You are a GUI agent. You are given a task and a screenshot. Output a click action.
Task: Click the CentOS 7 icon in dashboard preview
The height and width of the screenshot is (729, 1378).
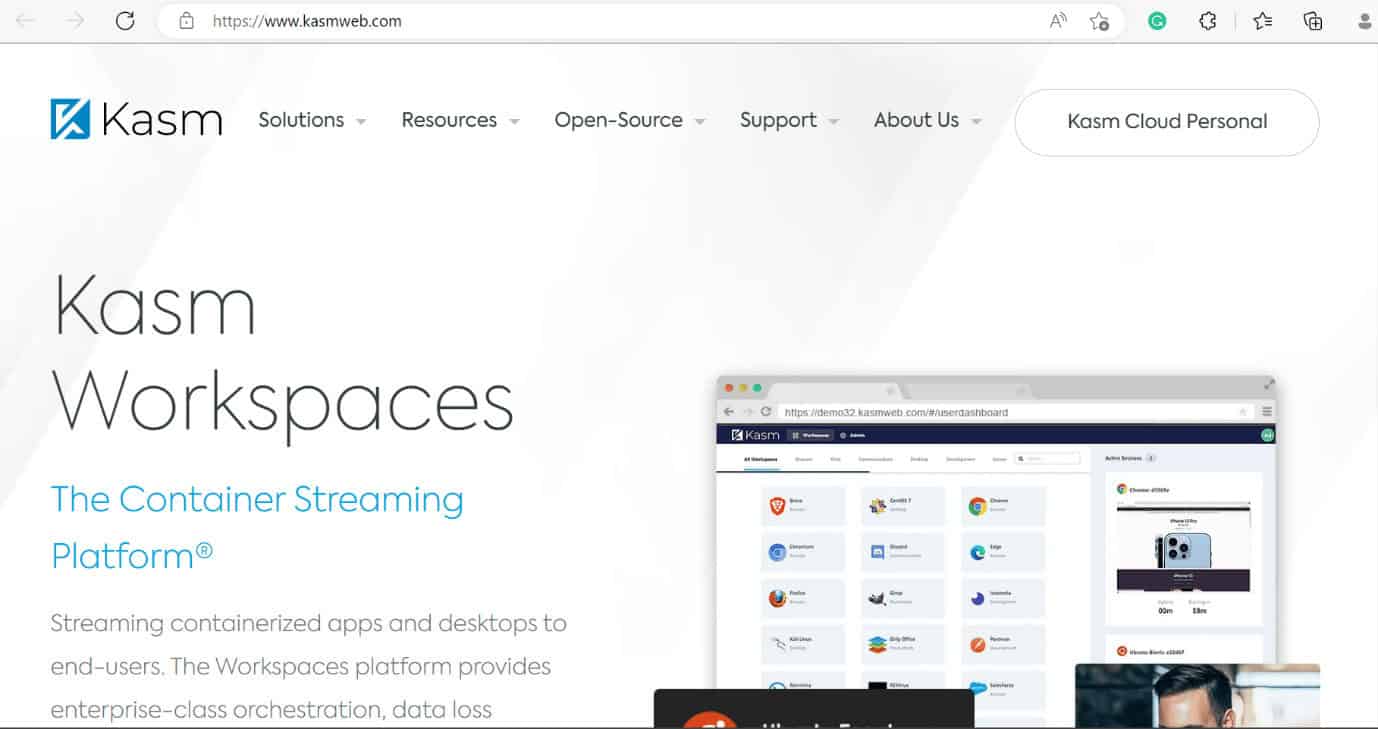point(877,506)
